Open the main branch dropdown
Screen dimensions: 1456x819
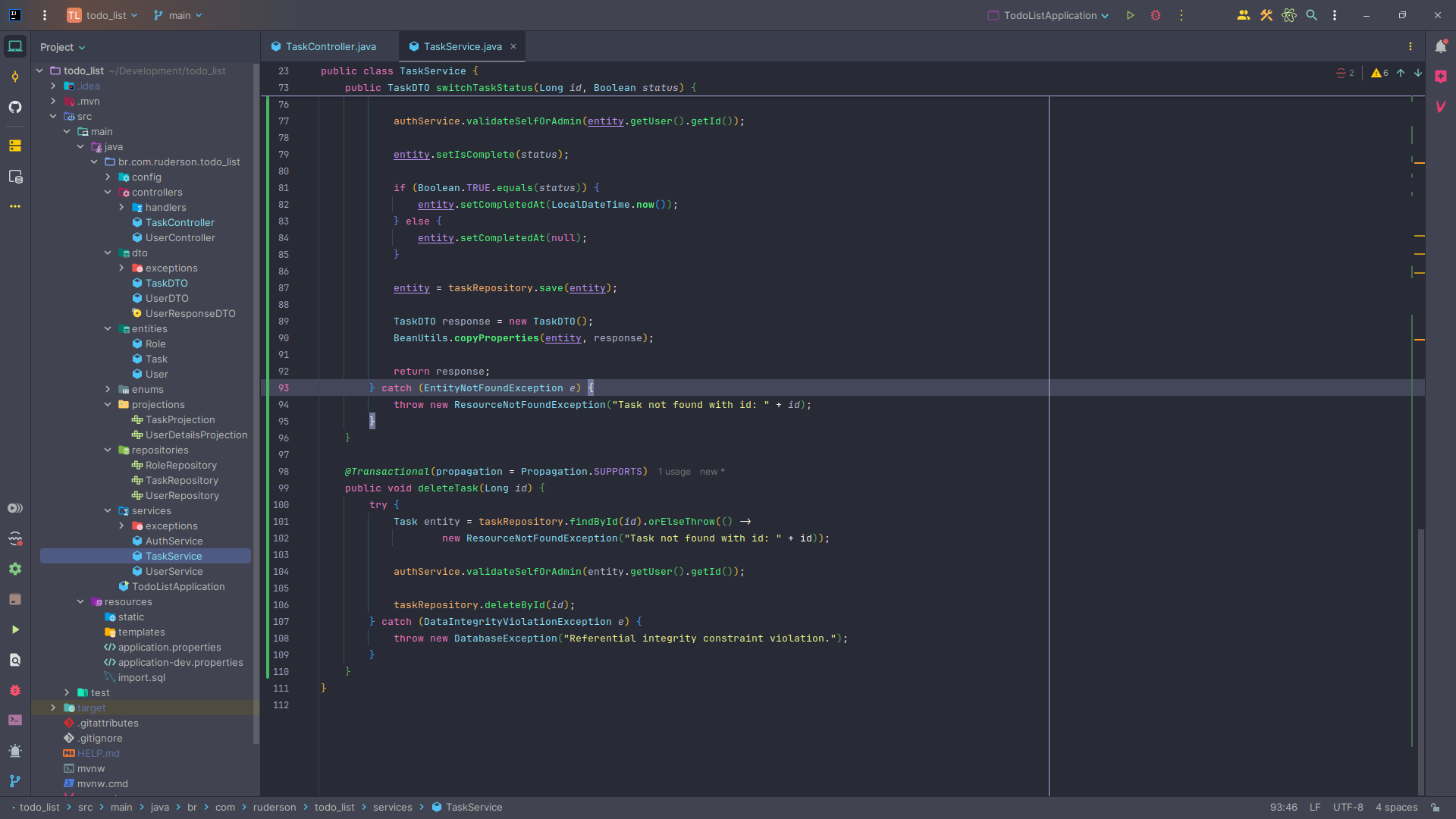click(x=178, y=15)
